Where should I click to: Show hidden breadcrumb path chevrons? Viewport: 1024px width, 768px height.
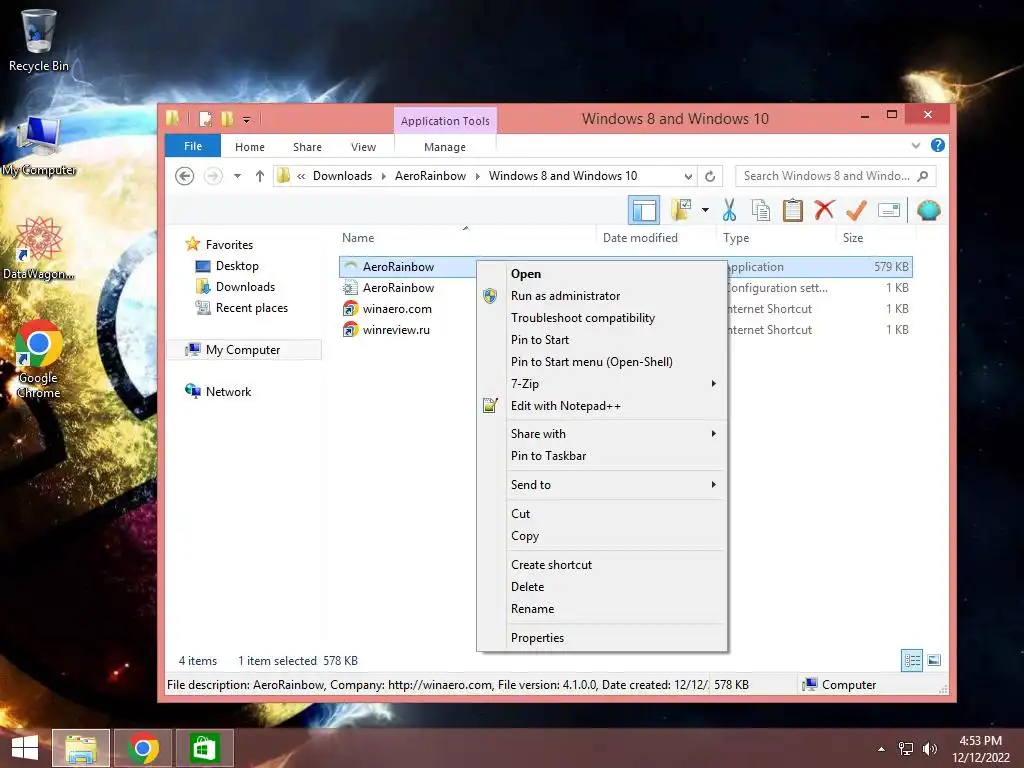click(x=301, y=176)
